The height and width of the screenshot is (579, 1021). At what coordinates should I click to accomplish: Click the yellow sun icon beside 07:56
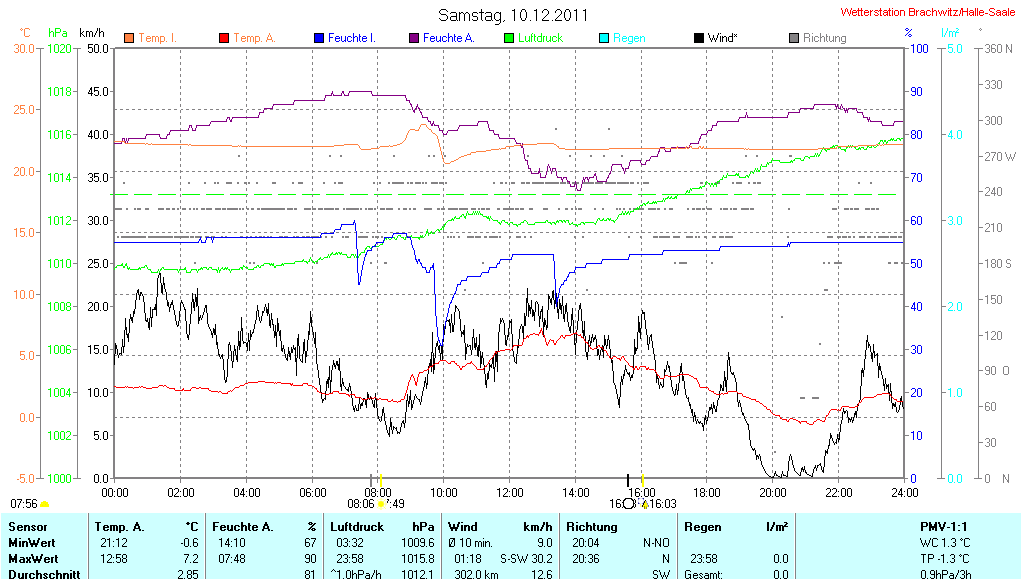[x=45, y=504]
